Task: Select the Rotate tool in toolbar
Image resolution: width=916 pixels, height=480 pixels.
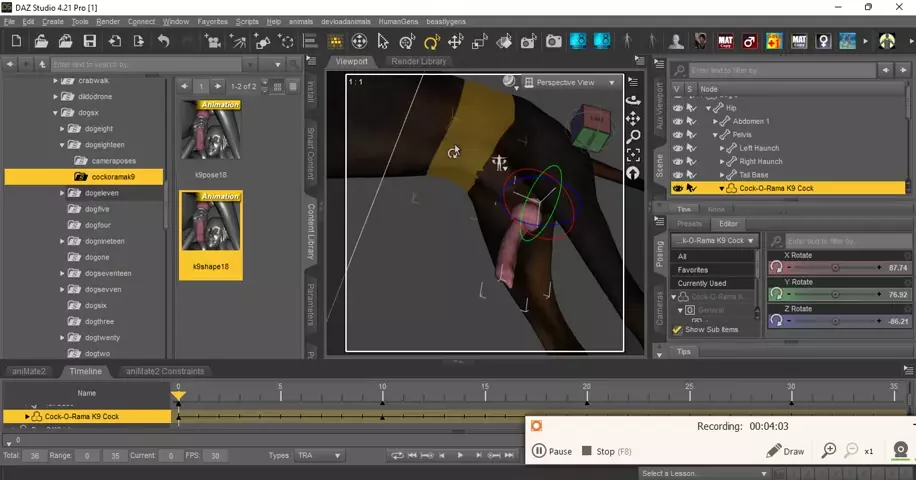Action: click(x=432, y=41)
